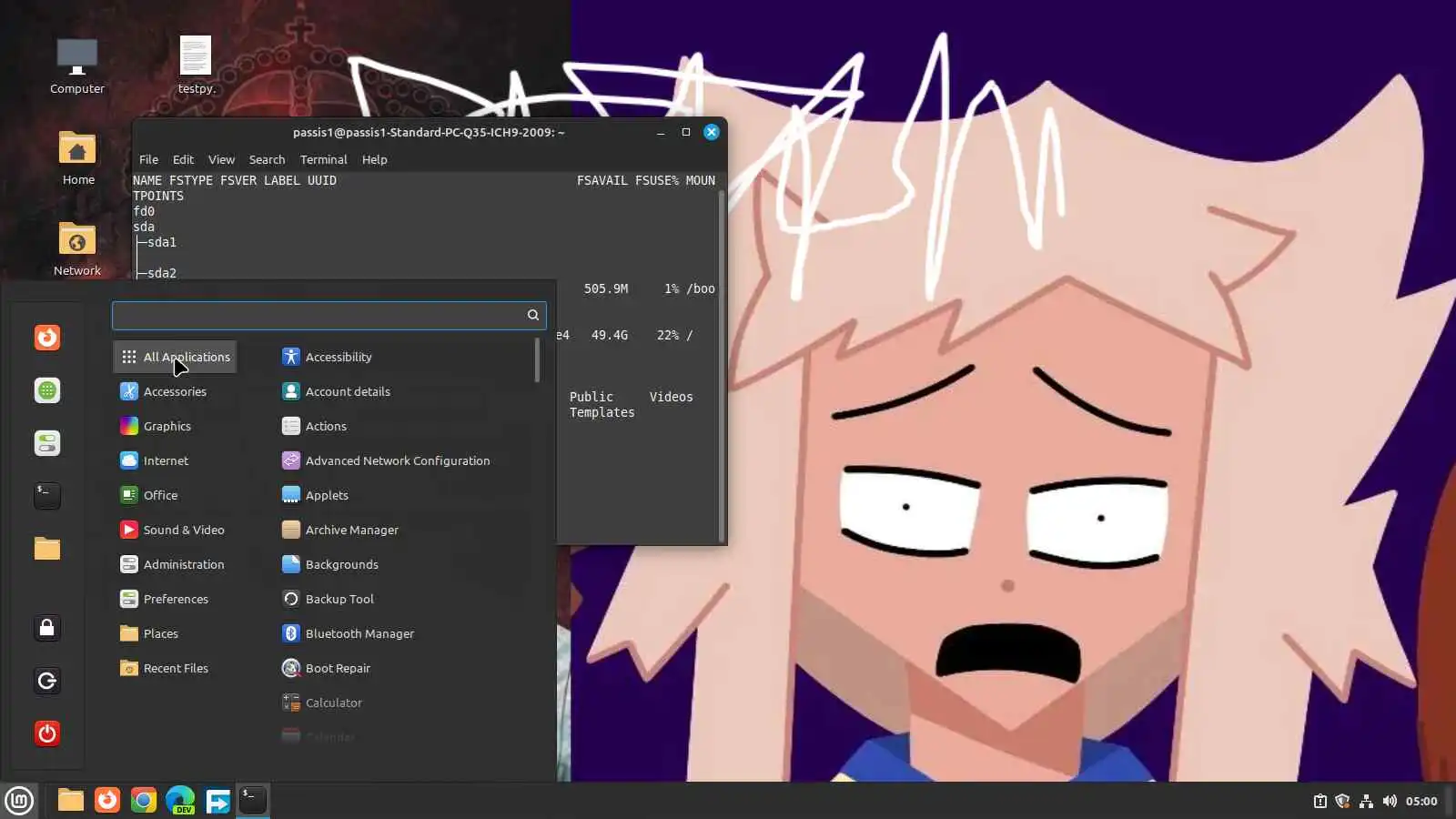Open the blue arrow app on the taskbar
This screenshot has height=819, width=1456.
coord(217,800)
